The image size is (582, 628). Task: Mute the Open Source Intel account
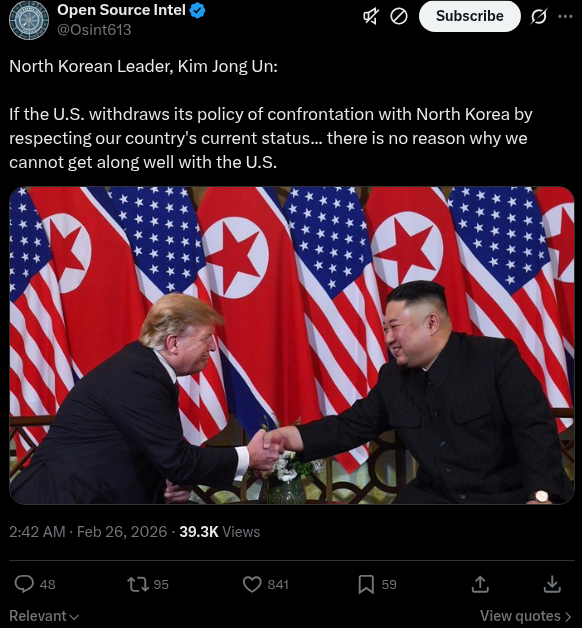[x=371, y=16]
